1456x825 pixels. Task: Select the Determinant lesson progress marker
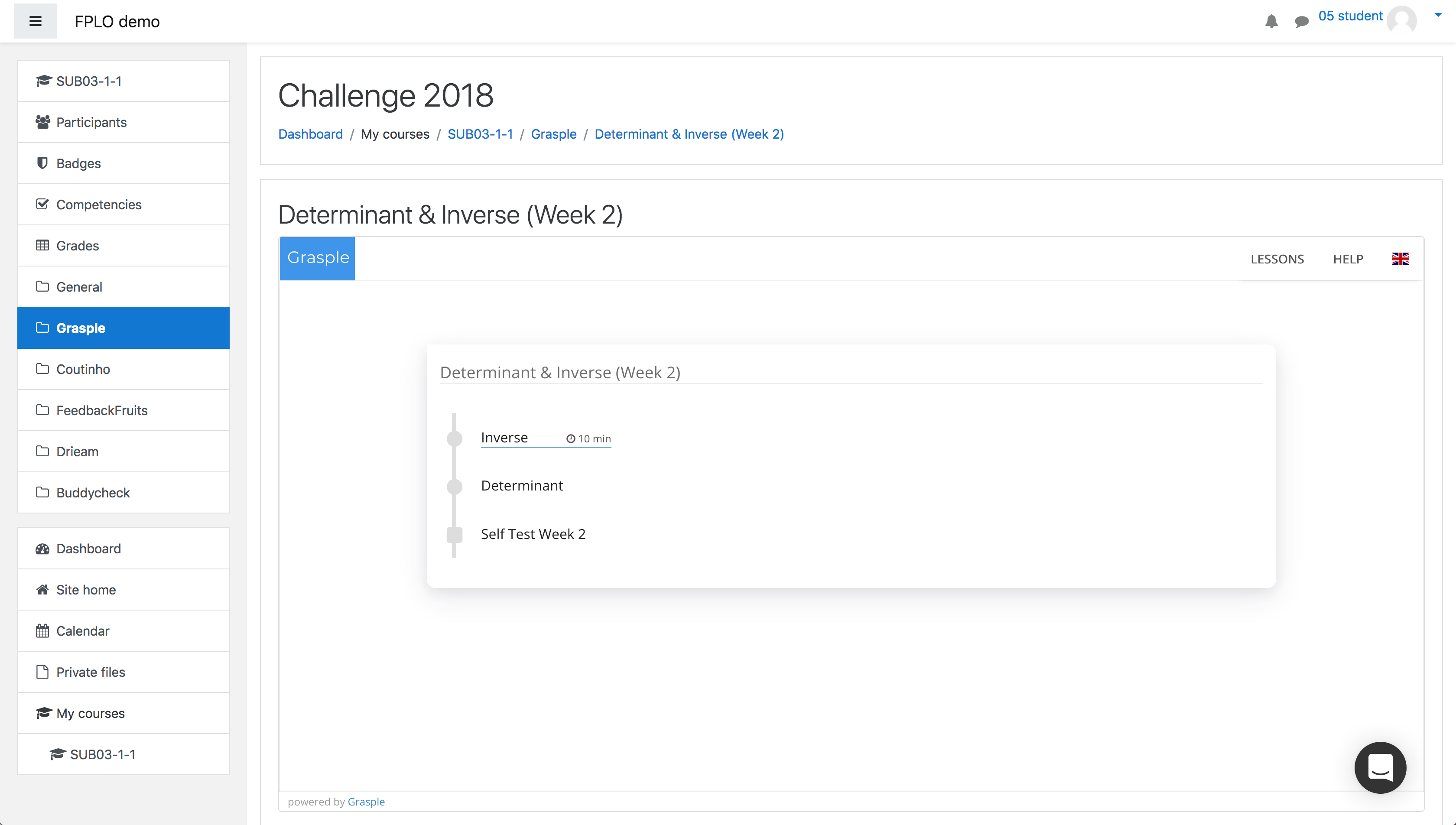[455, 486]
